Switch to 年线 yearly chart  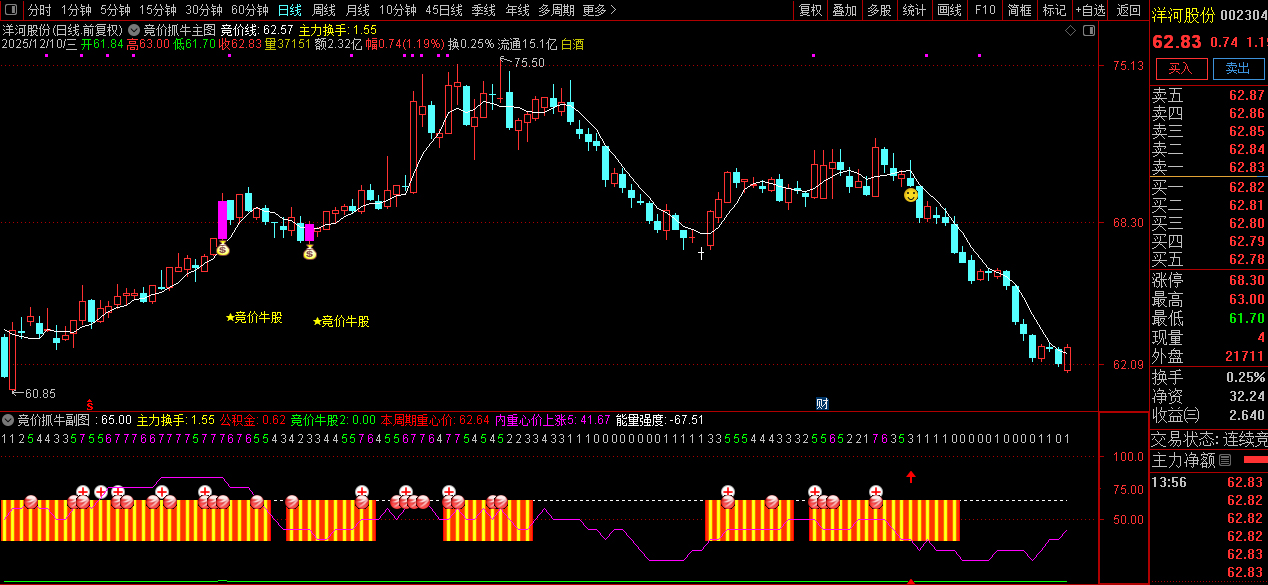(x=517, y=10)
